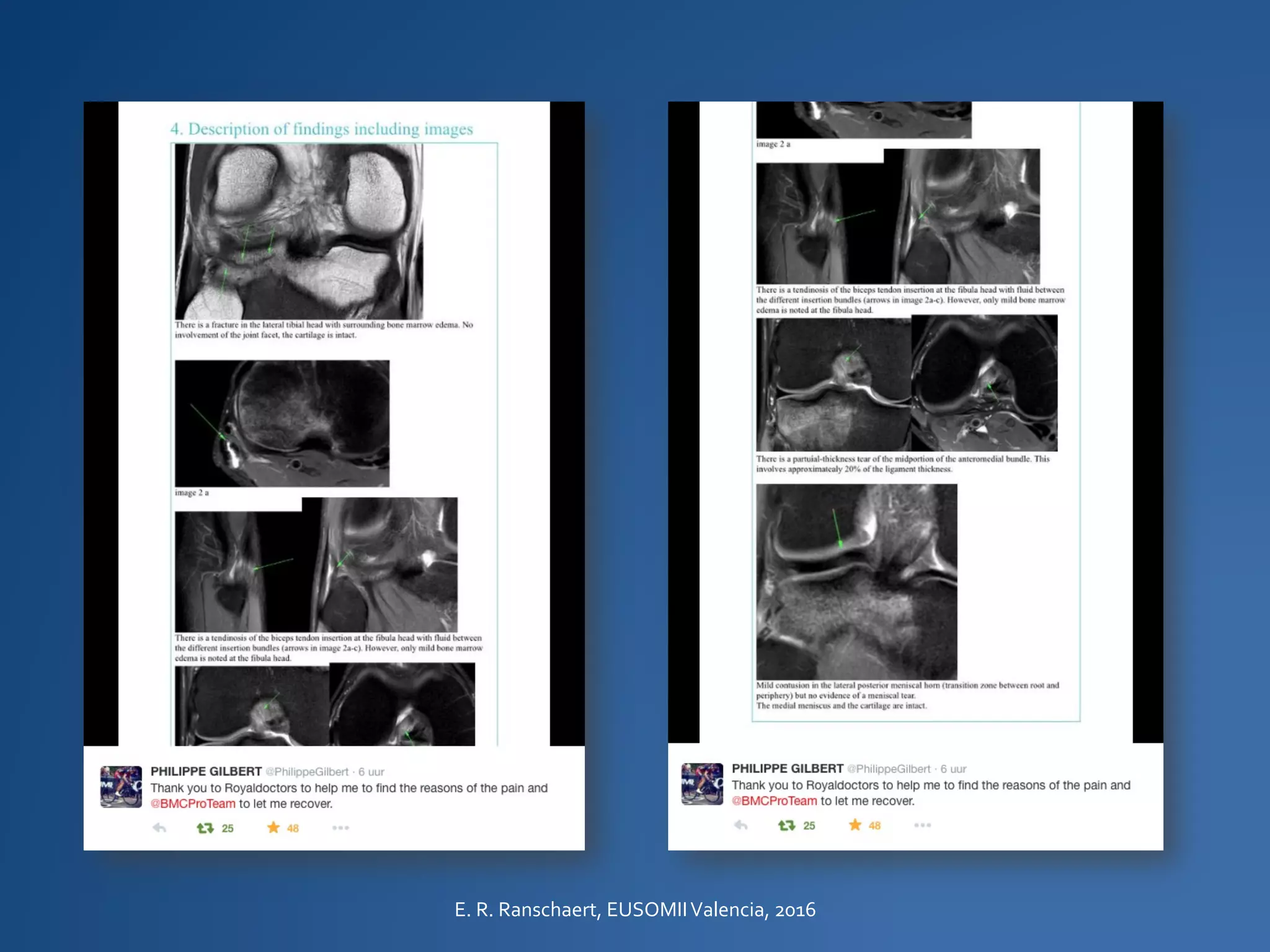This screenshot has height=952, width=1270.
Task: Open large meniscal contusion MRI image
Action: pos(856,581)
